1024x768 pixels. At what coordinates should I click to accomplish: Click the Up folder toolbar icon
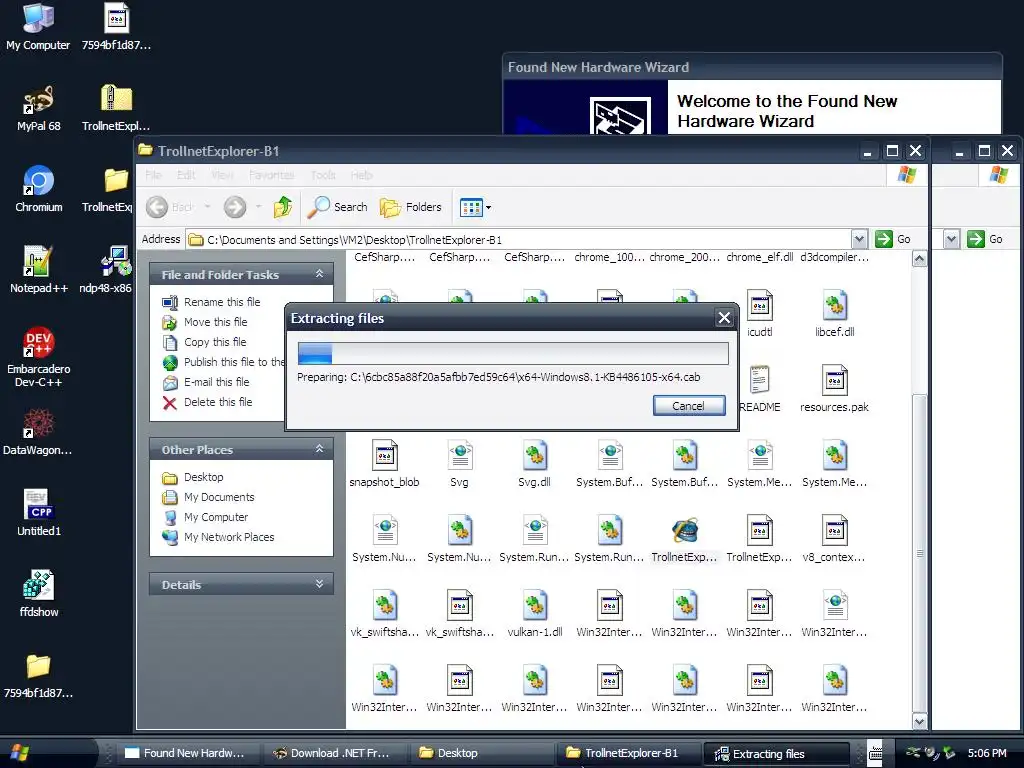point(283,207)
